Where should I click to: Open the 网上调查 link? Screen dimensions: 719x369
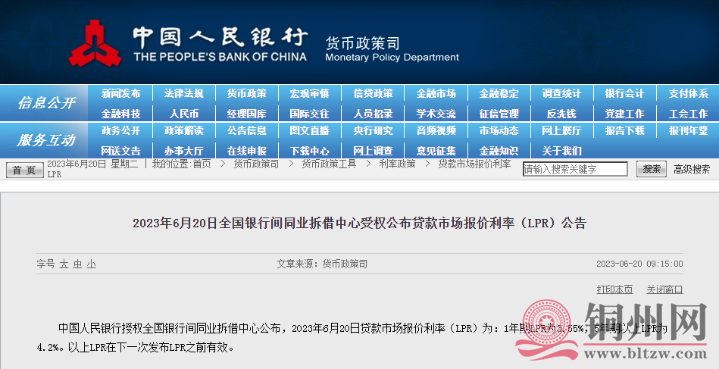coord(373,150)
